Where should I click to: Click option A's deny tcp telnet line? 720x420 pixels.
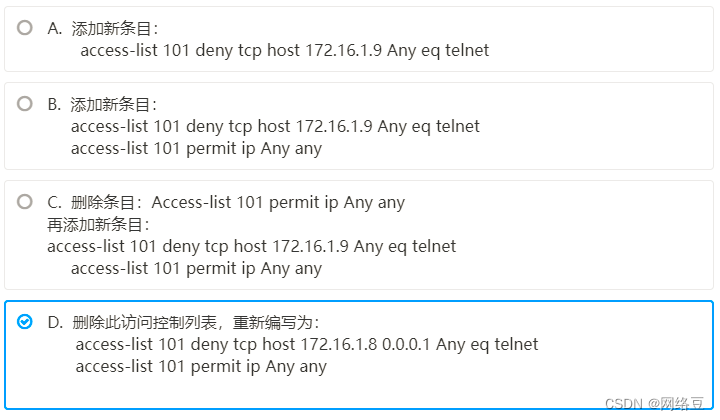[284, 50]
